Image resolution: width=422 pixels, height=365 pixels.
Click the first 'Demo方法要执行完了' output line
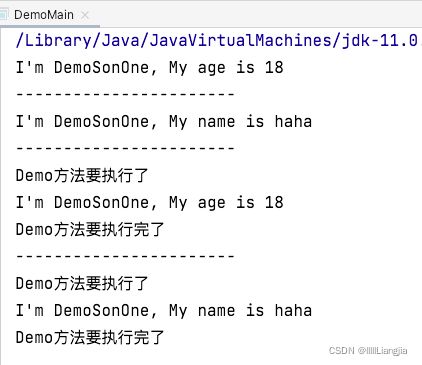point(90,230)
